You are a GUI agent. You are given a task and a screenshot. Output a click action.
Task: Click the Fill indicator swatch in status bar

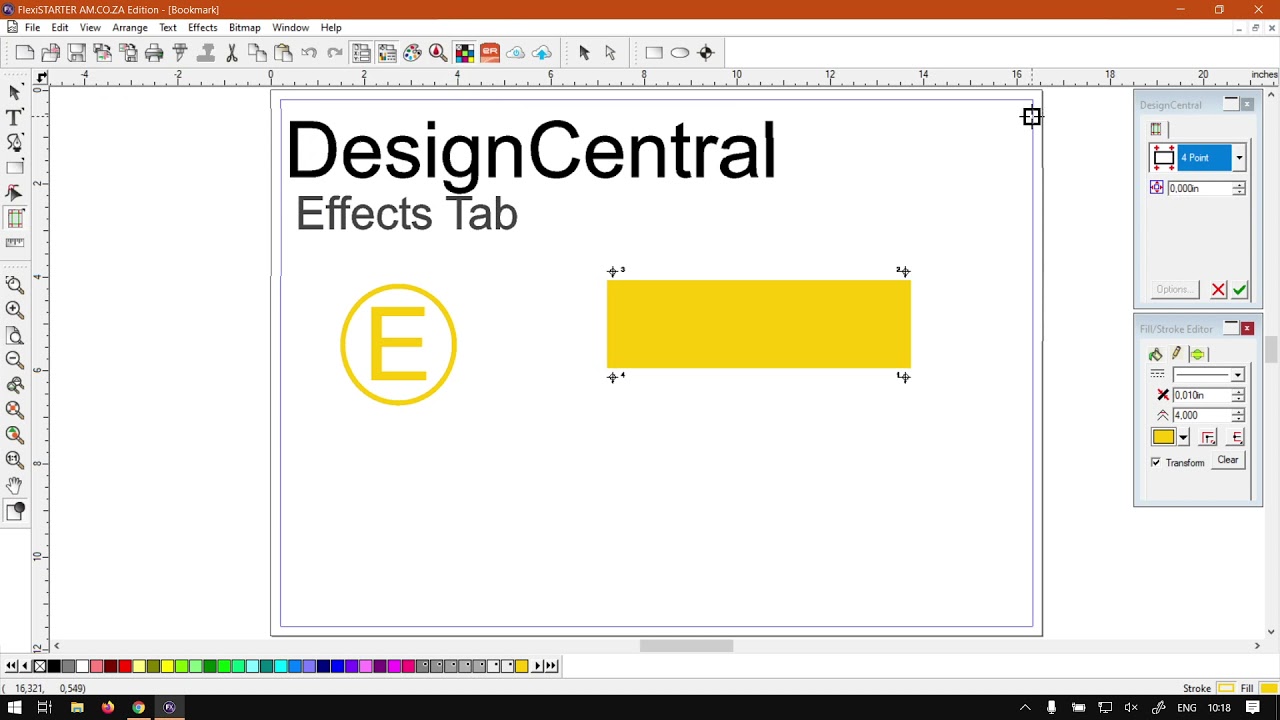coord(1267,688)
